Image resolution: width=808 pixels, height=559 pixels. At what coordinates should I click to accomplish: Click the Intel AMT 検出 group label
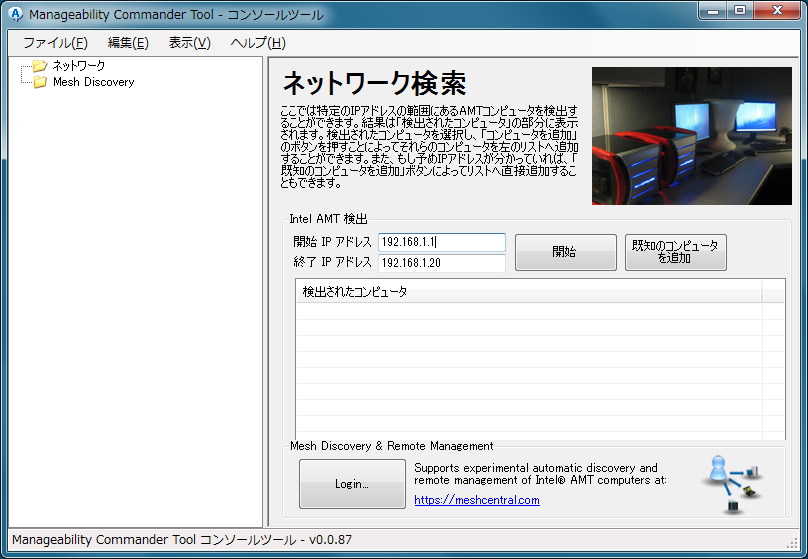tap(328, 219)
